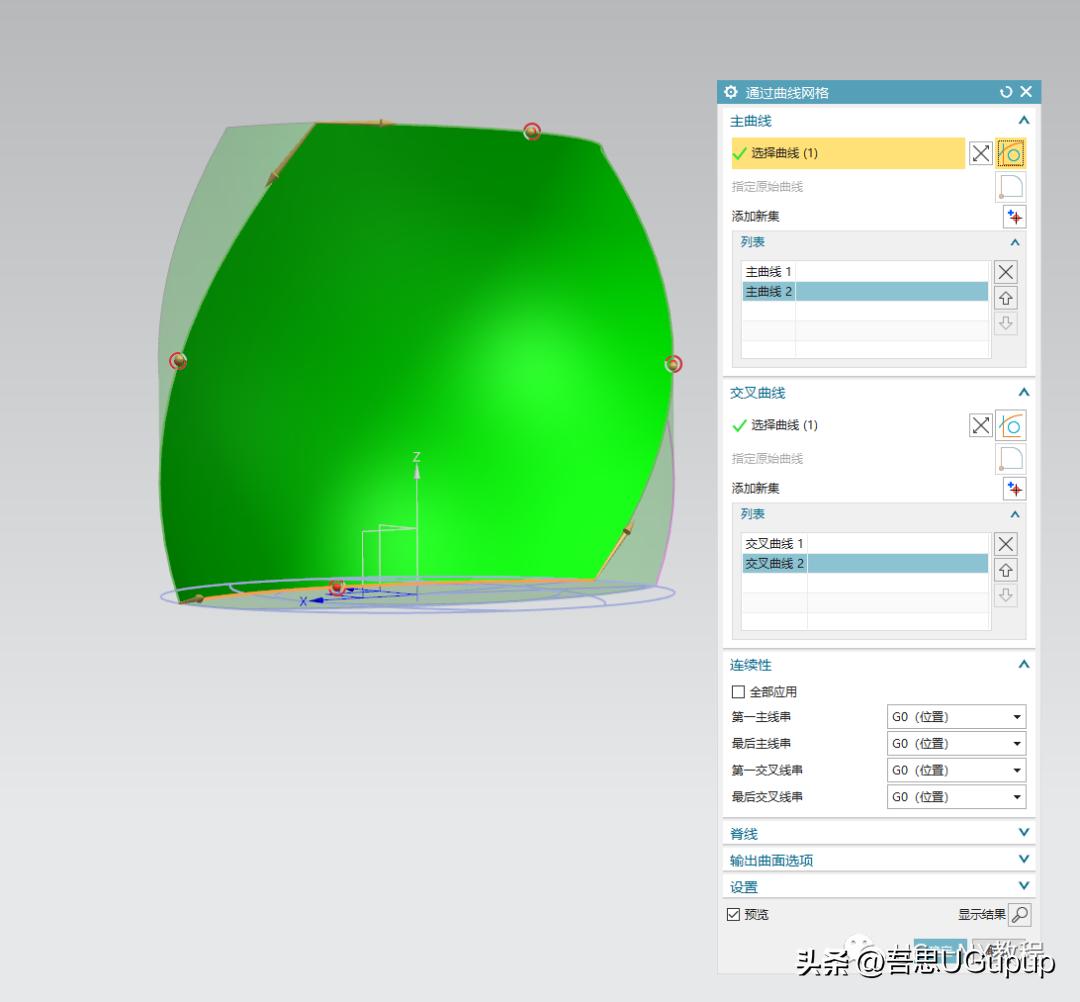Viewport: 1080px width, 1002px height.
Task: Click 添加新集 icon under 交叉曲线
Action: [1014, 489]
